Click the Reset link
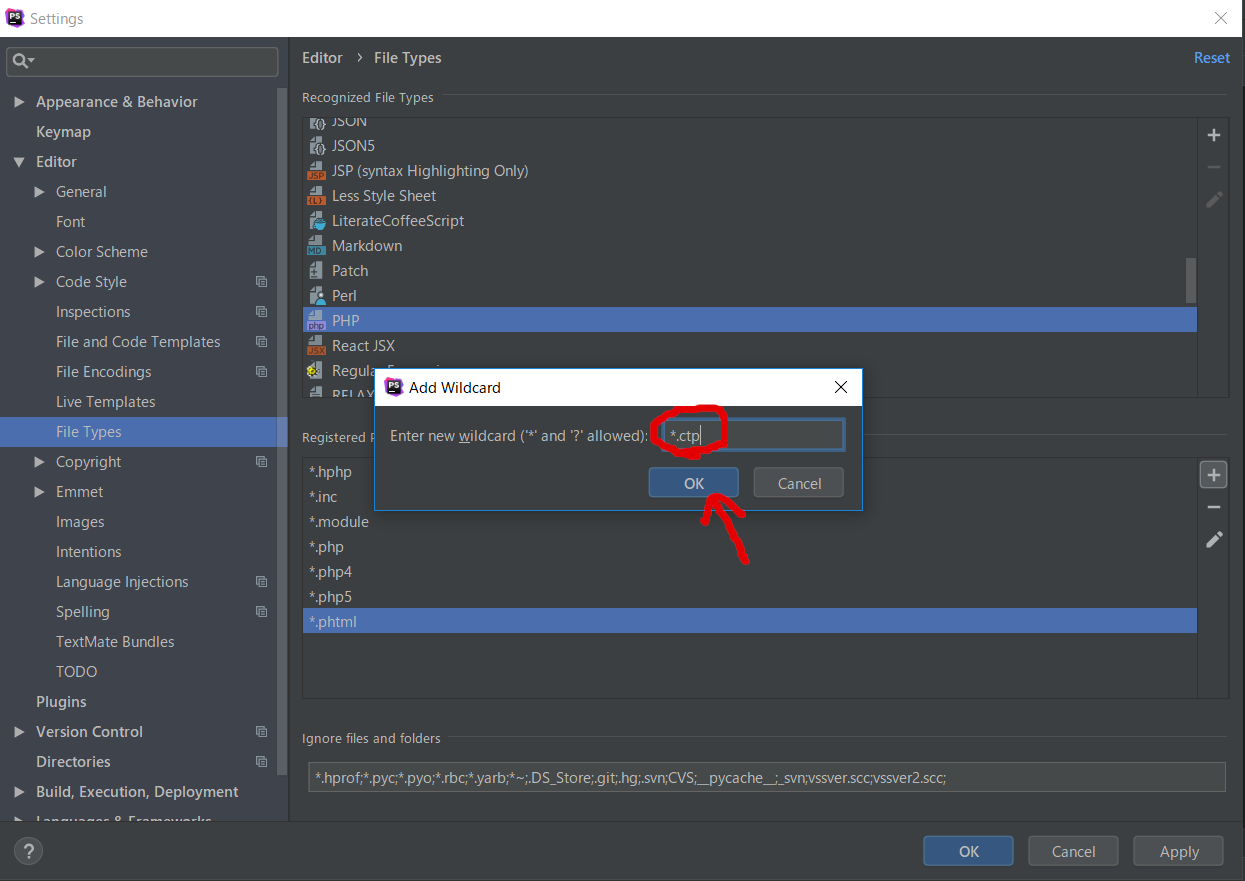This screenshot has height=881, width=1245. coord(1212,58)
